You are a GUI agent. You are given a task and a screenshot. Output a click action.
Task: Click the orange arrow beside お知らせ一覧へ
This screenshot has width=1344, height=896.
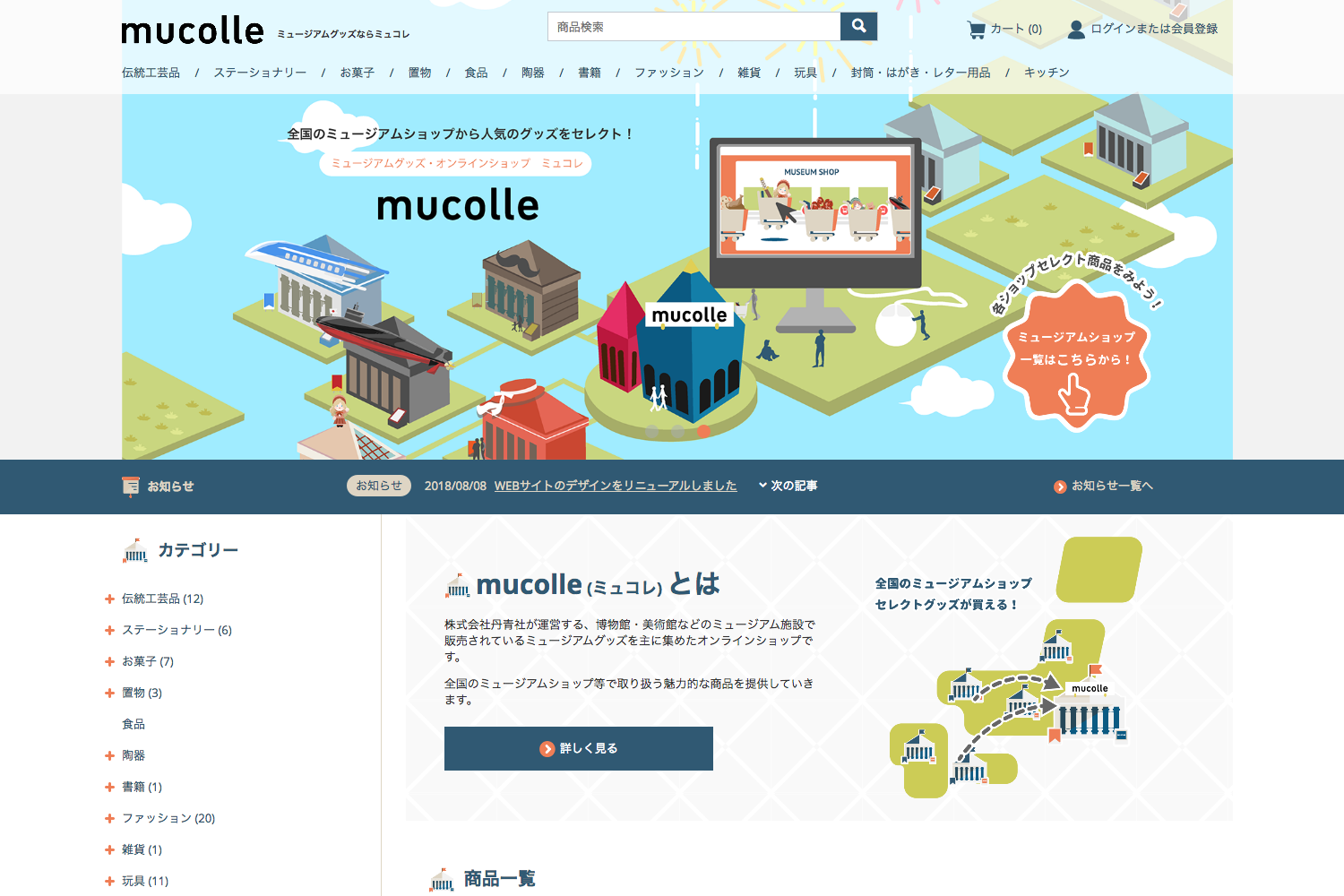tap(1060, 487)
